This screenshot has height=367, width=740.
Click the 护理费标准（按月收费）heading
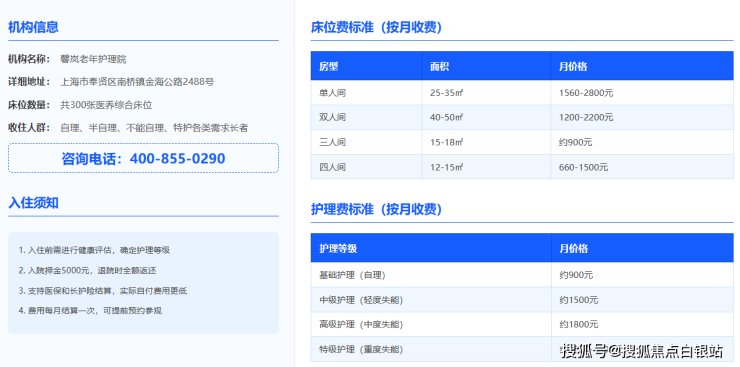pyautogui.click(x=376, y=209)
